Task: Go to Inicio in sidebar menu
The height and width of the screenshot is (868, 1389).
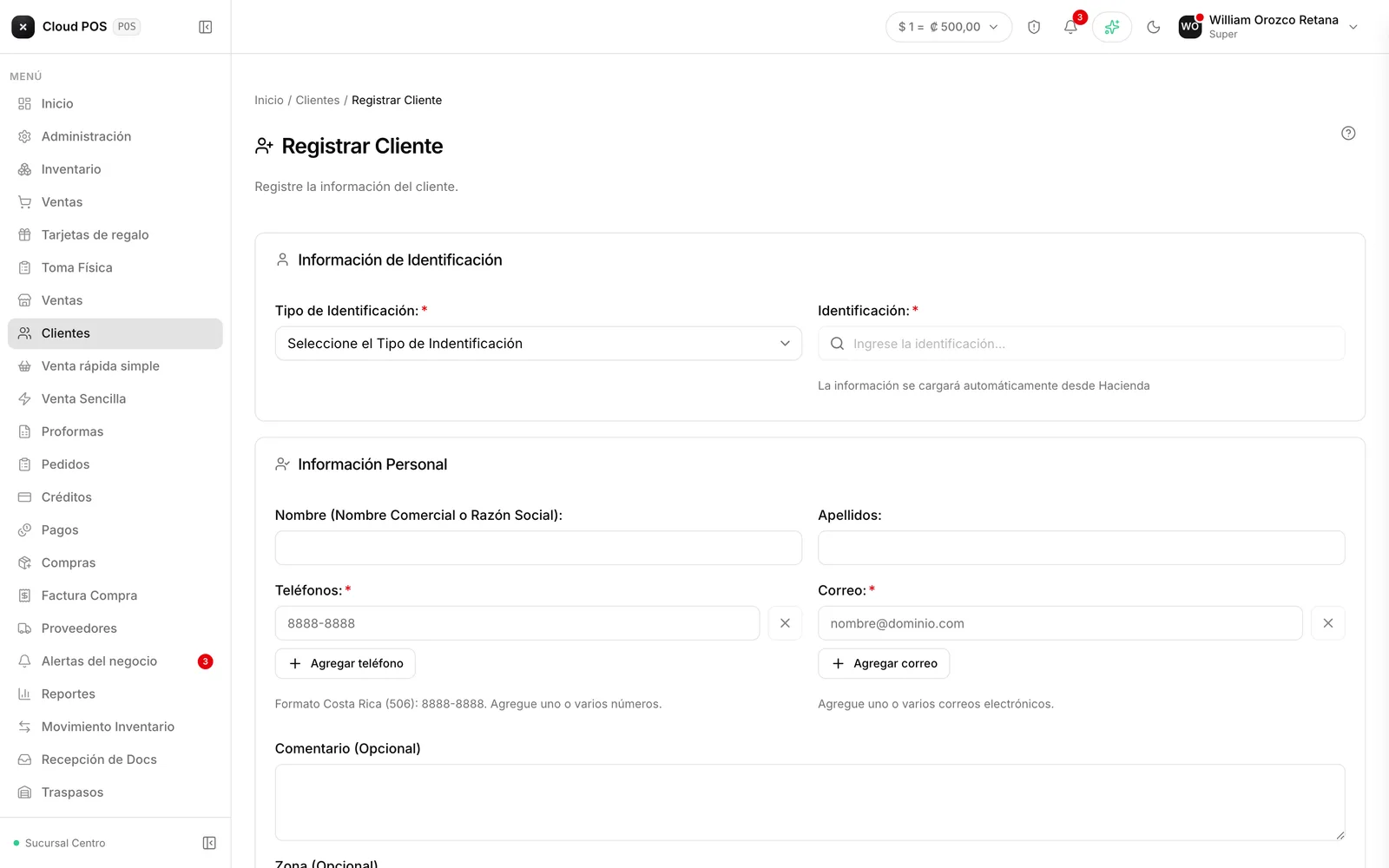Action: (x=115, y=103)
